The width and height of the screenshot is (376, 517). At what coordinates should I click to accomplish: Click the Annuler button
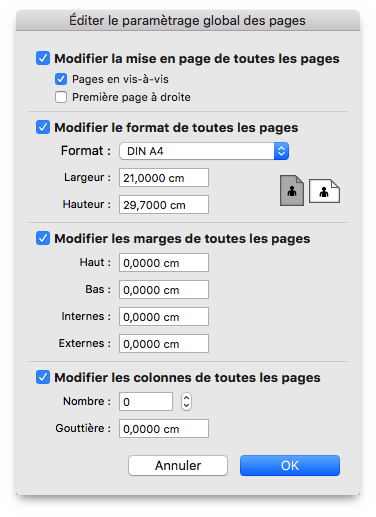178,465
